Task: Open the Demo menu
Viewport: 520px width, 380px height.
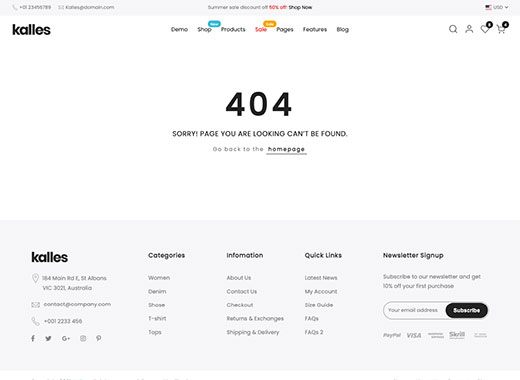Action: (179, 29)
